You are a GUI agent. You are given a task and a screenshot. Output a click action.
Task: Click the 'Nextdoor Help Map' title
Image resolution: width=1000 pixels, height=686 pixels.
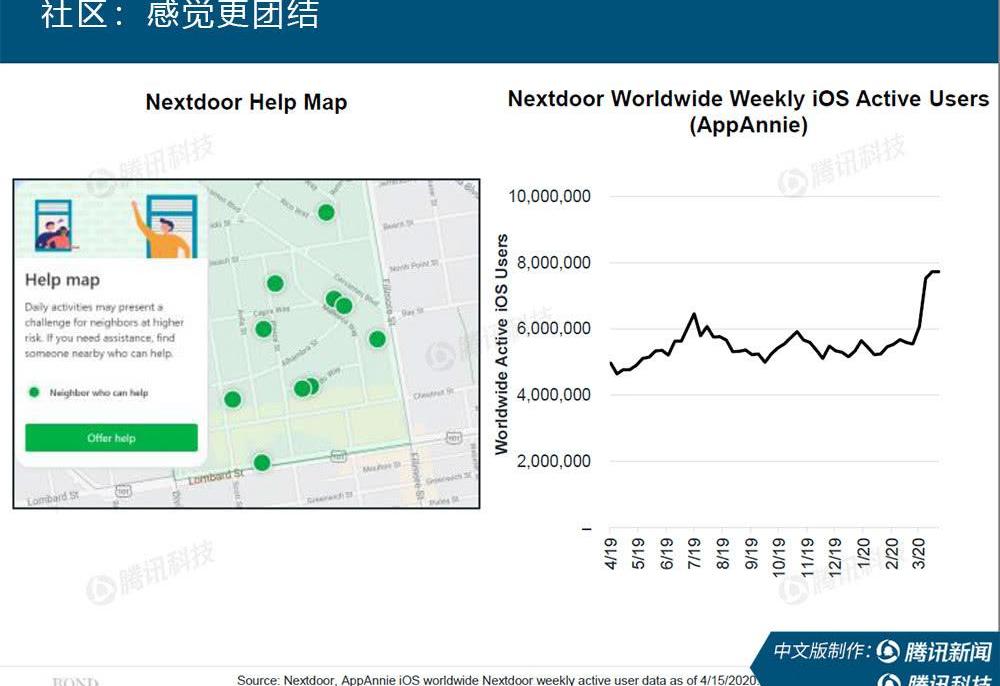(246, 102)
